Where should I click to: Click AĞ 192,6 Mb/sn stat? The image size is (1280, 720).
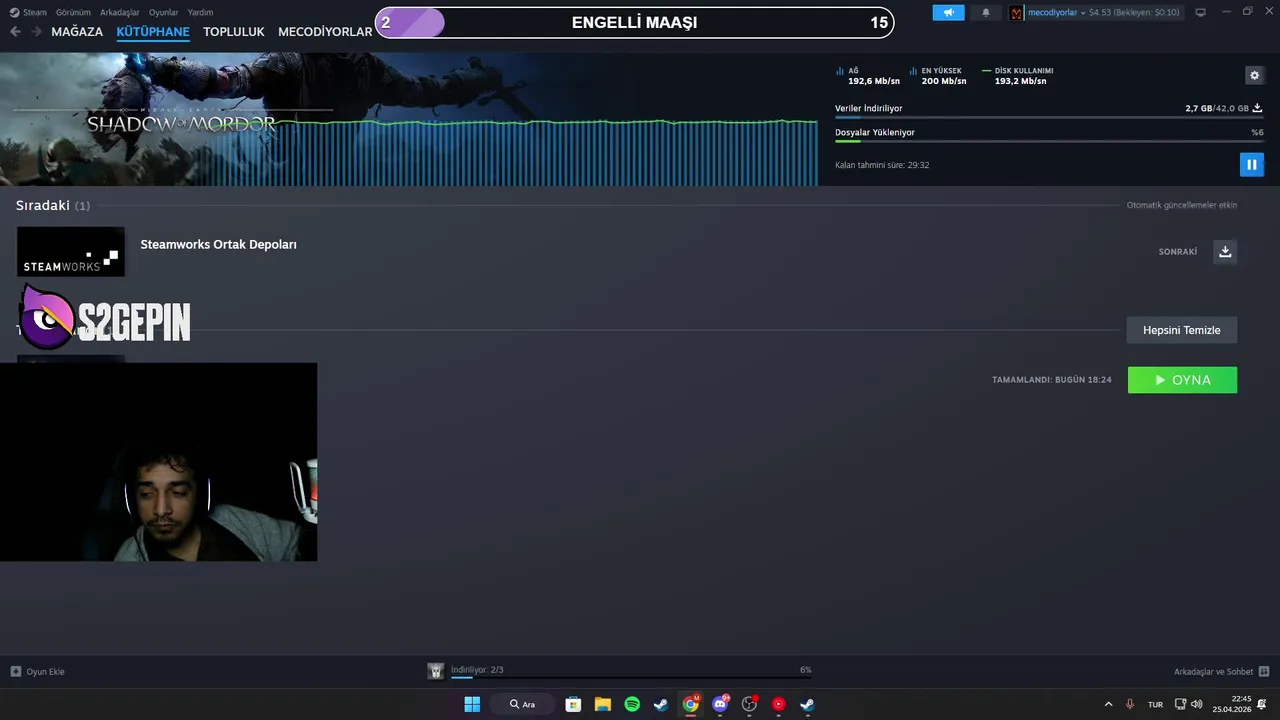coord(868,76)
